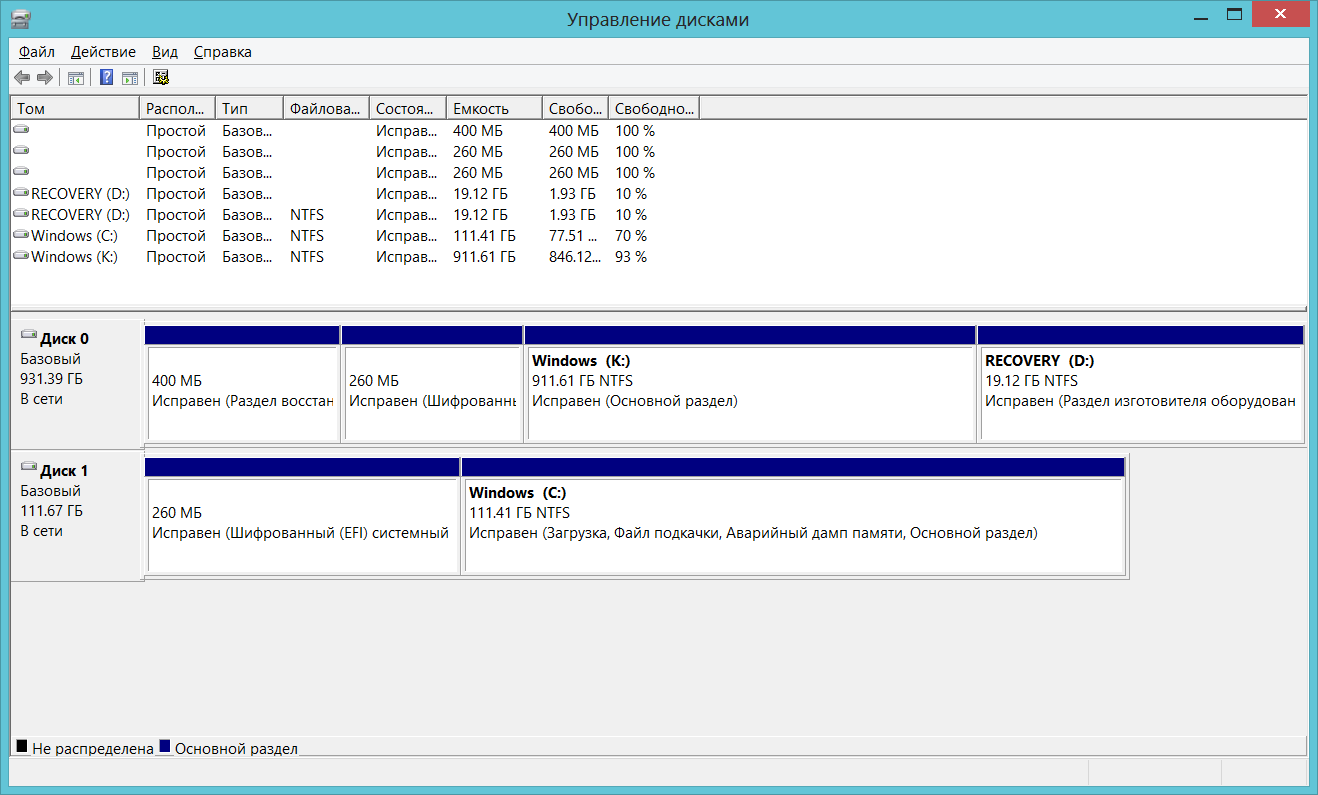The image size is (1318, 795).
Task: Click the Forward arrow toolbar icon
Action: point(44,78)
